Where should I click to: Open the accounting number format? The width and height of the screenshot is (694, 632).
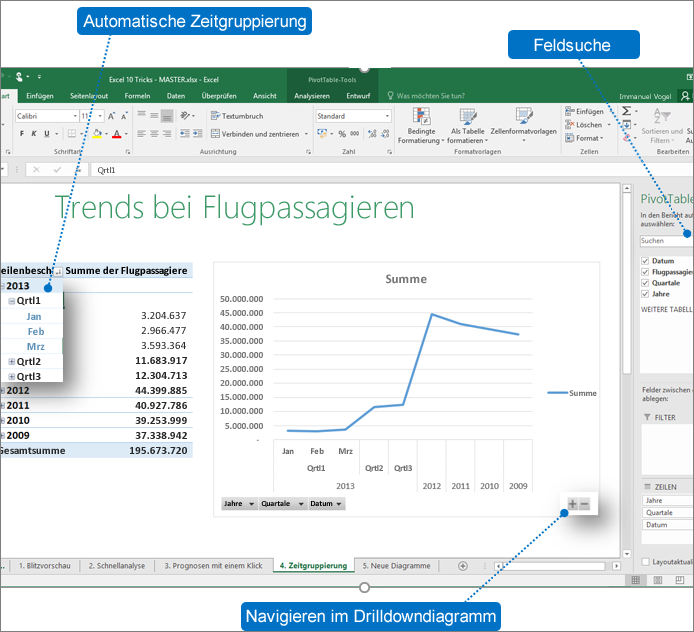coord(322,133)
